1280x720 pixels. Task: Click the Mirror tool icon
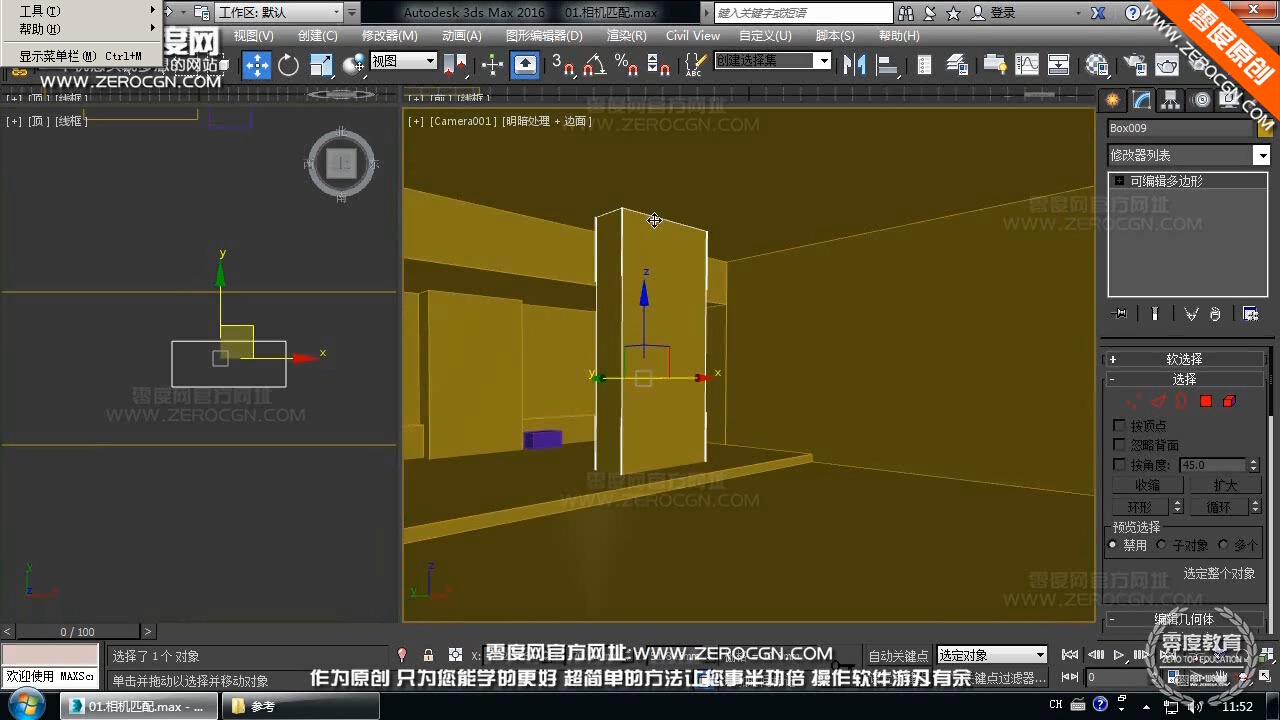coord(854,65)
